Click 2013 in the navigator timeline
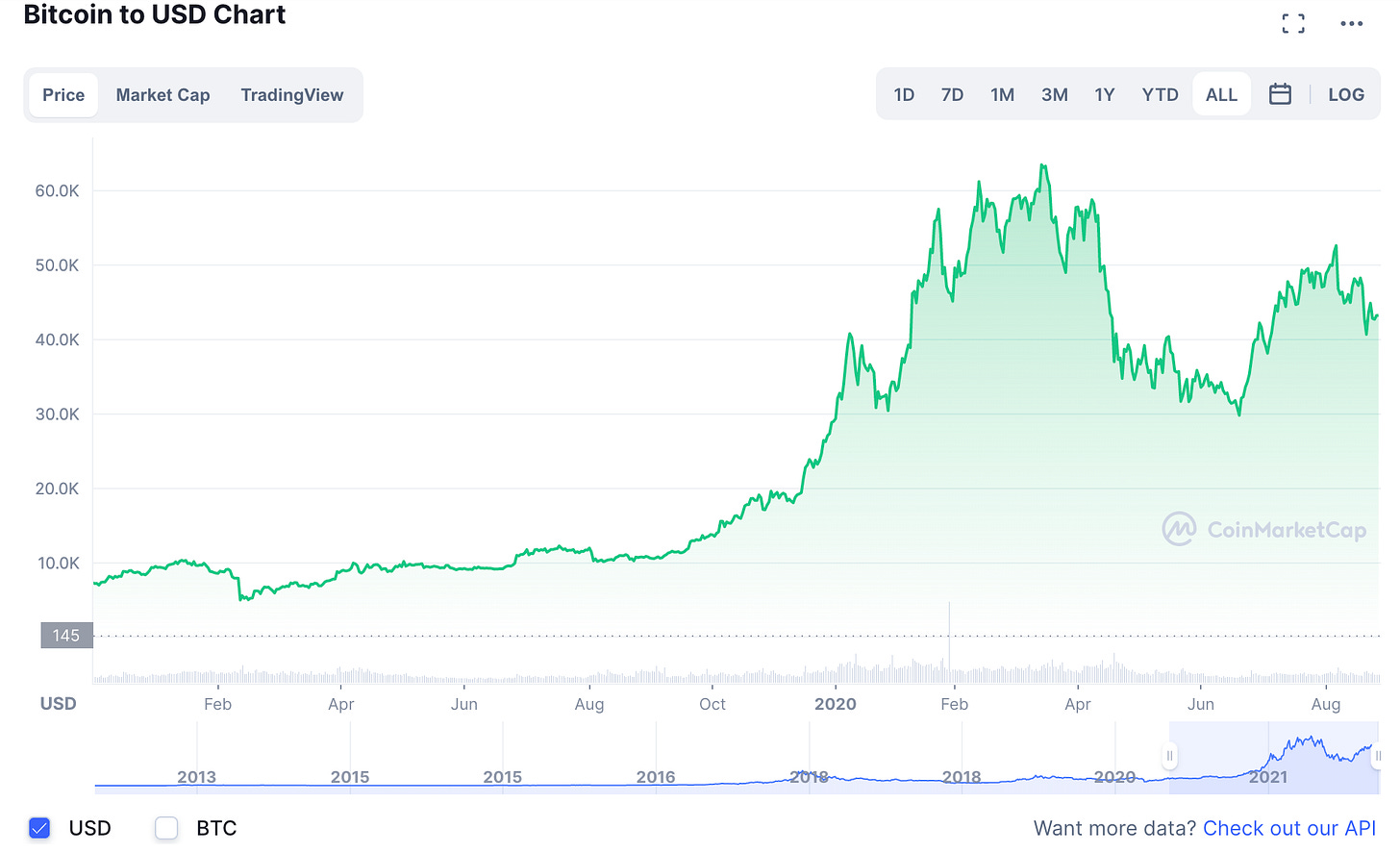 pos(196,777)
